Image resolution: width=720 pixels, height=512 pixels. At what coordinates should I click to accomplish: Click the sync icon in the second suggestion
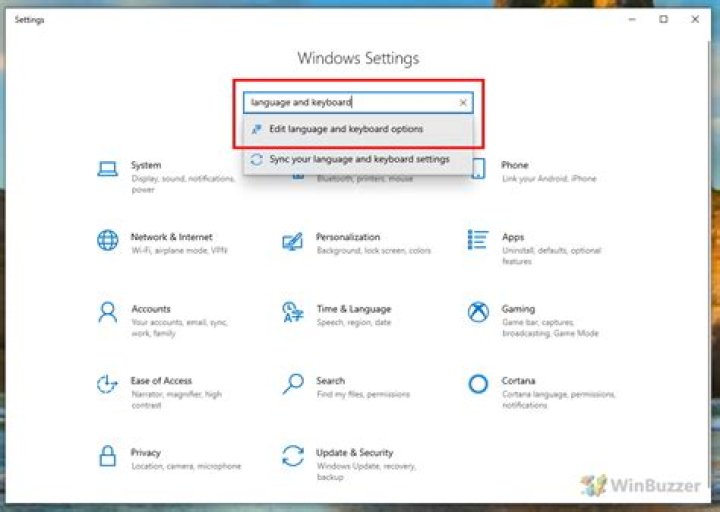pyautogui.click(x=256, y=159)
